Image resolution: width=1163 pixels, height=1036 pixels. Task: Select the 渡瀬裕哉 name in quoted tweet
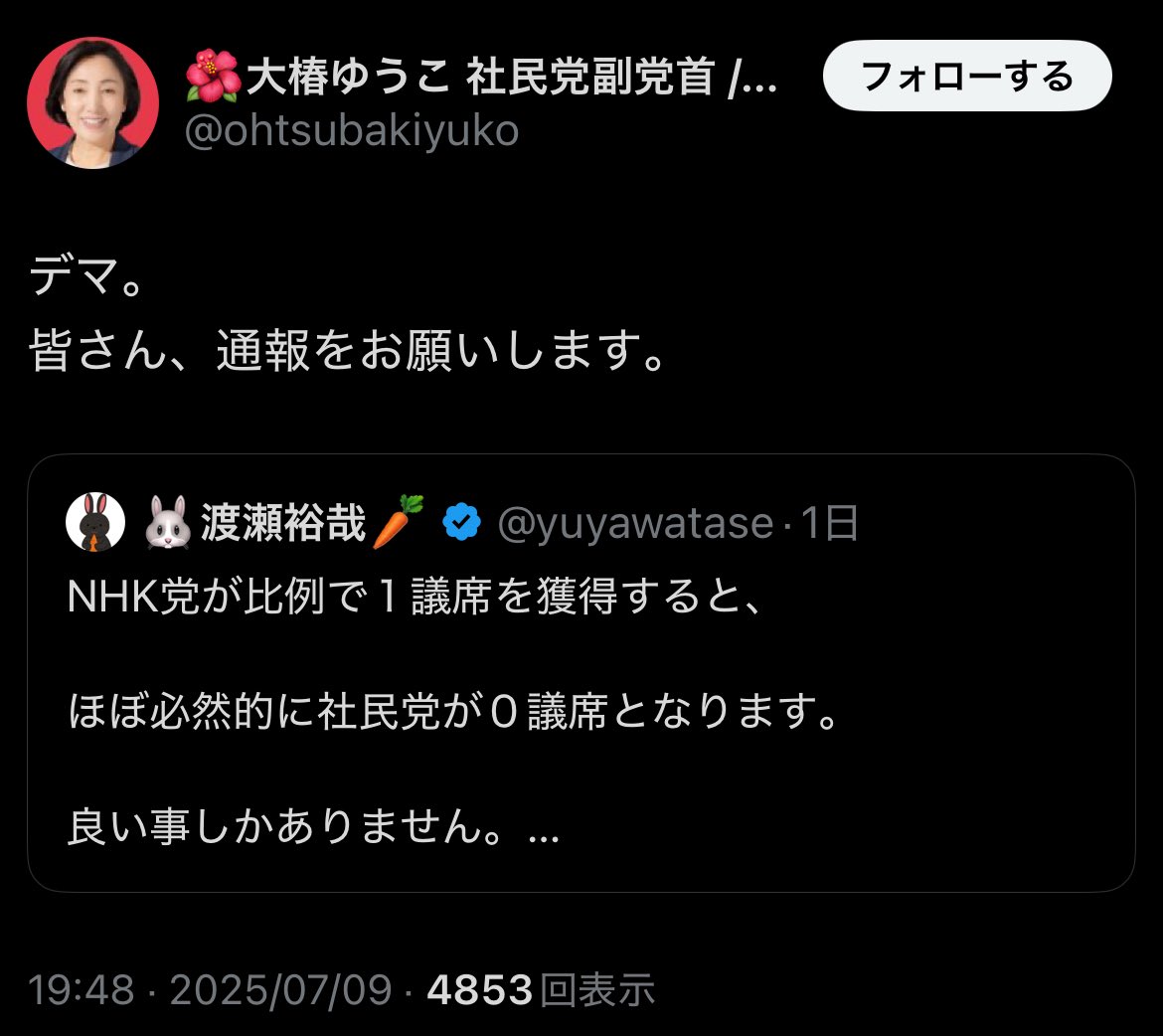point(283,522)
